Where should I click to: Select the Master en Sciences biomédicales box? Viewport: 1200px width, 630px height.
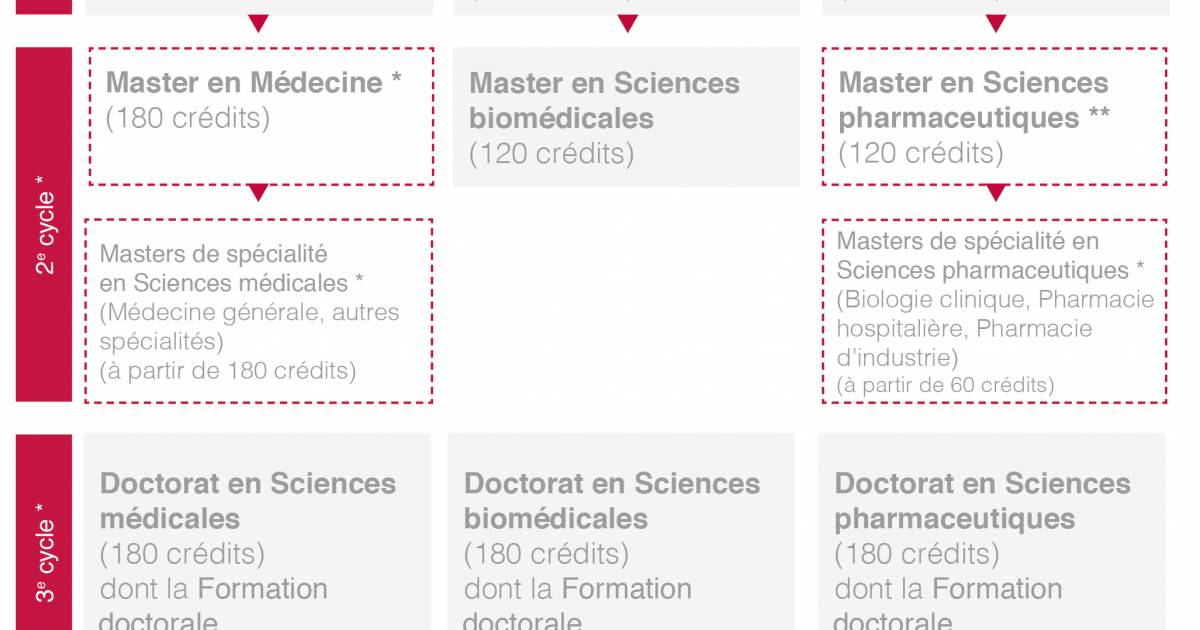627,116
